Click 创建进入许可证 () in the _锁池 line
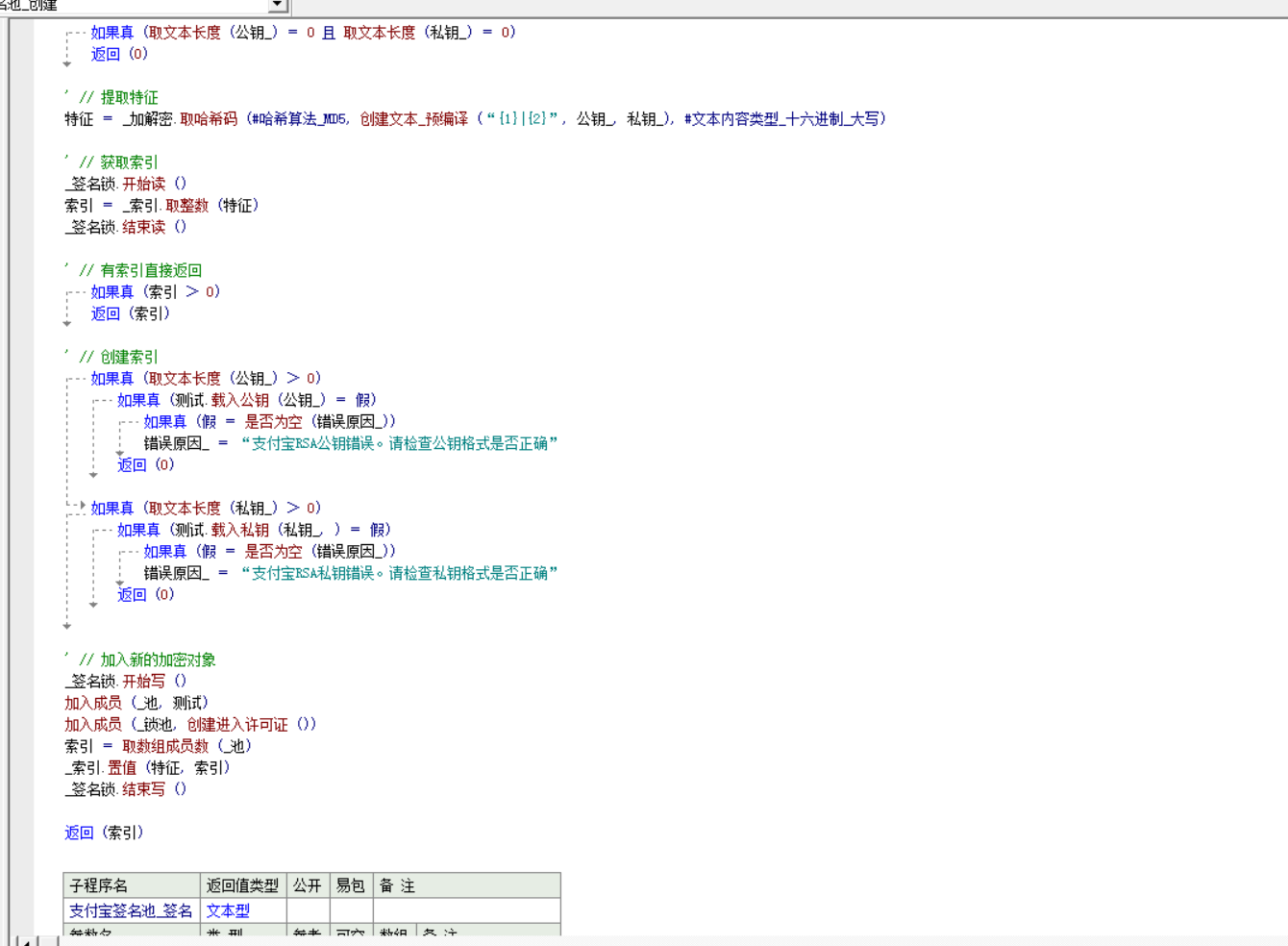The height and width of the screenshot is (946, 1288). pyautogui.click(x=251, y=725)
